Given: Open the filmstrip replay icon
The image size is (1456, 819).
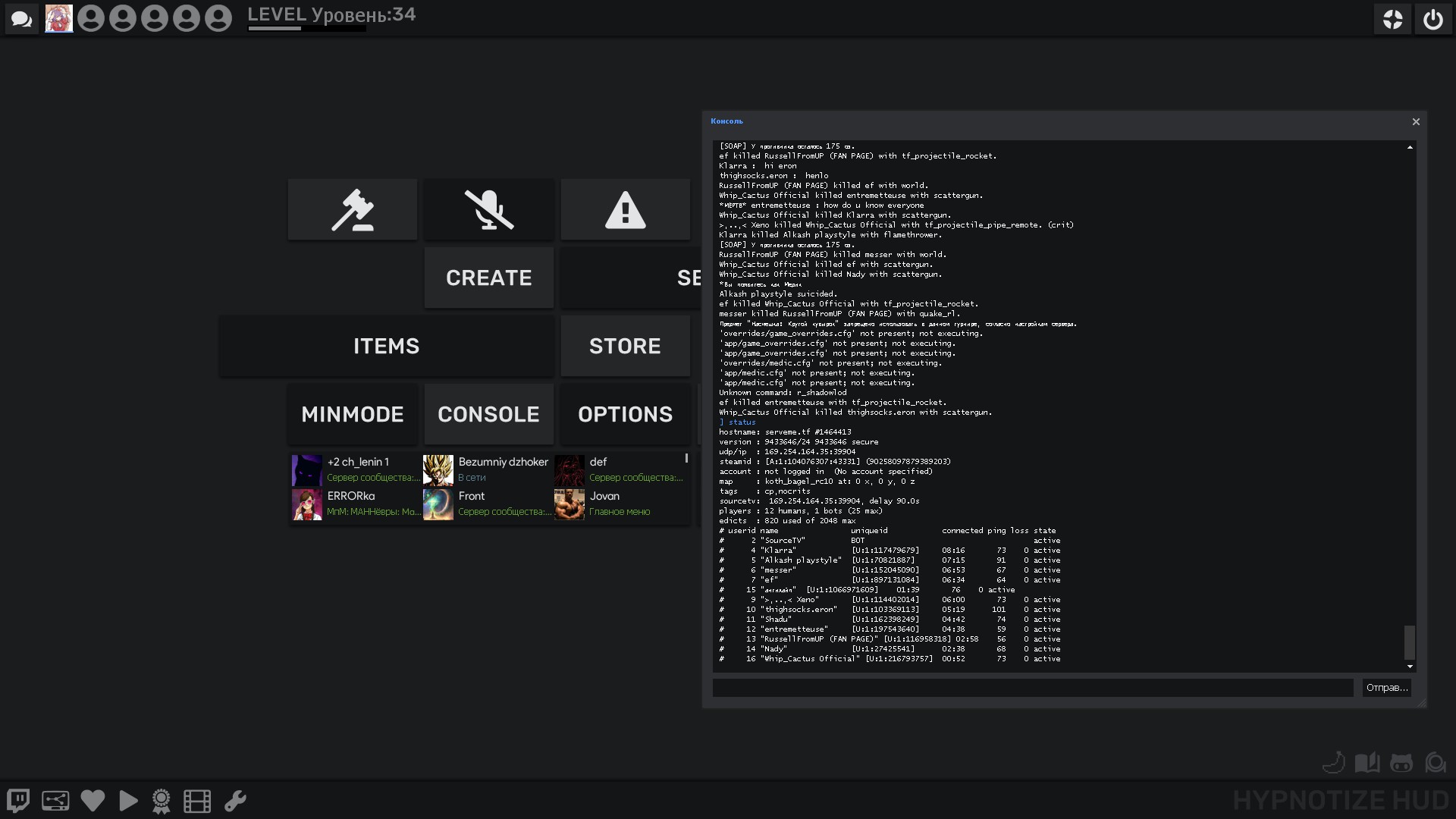Looking at the screenshot, I should click(197, 801).
